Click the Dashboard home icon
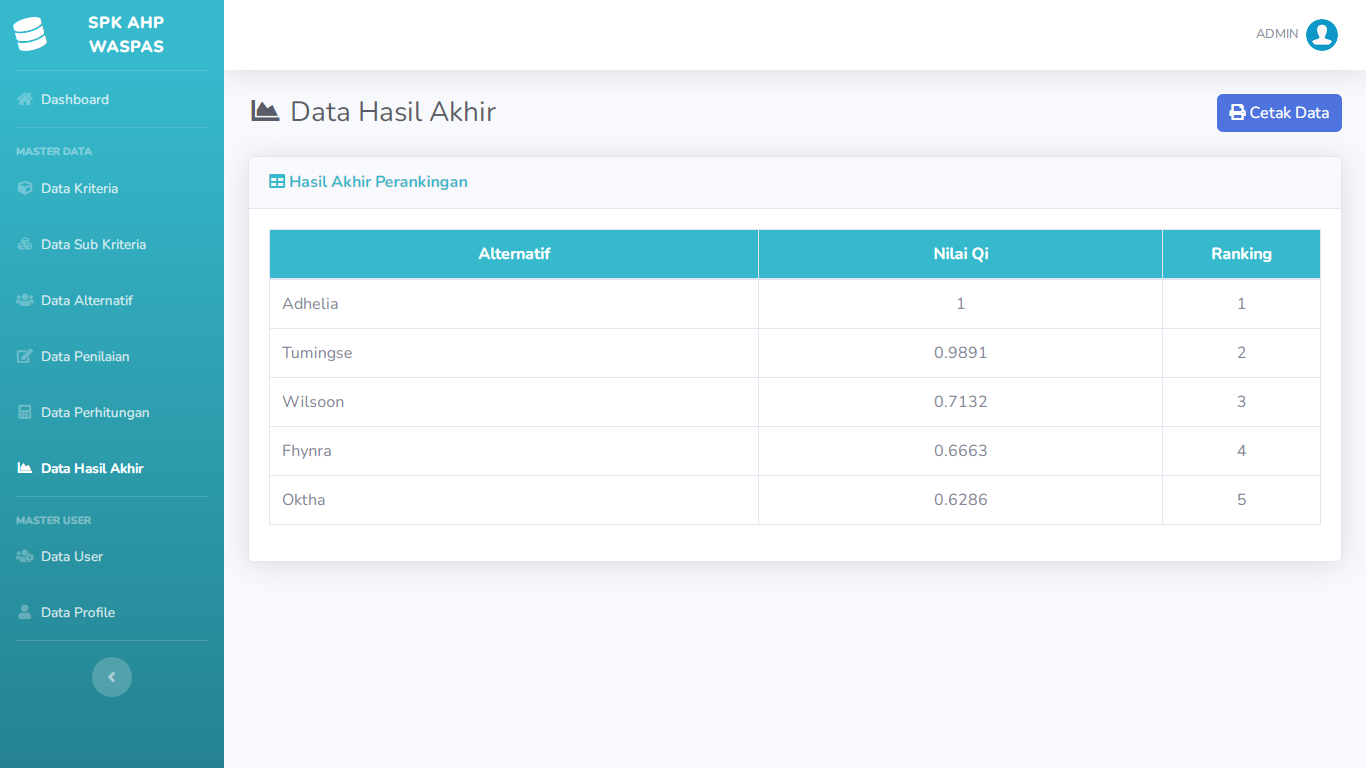The width and height of the screenshot is (1366, 768). coord(25,99)
